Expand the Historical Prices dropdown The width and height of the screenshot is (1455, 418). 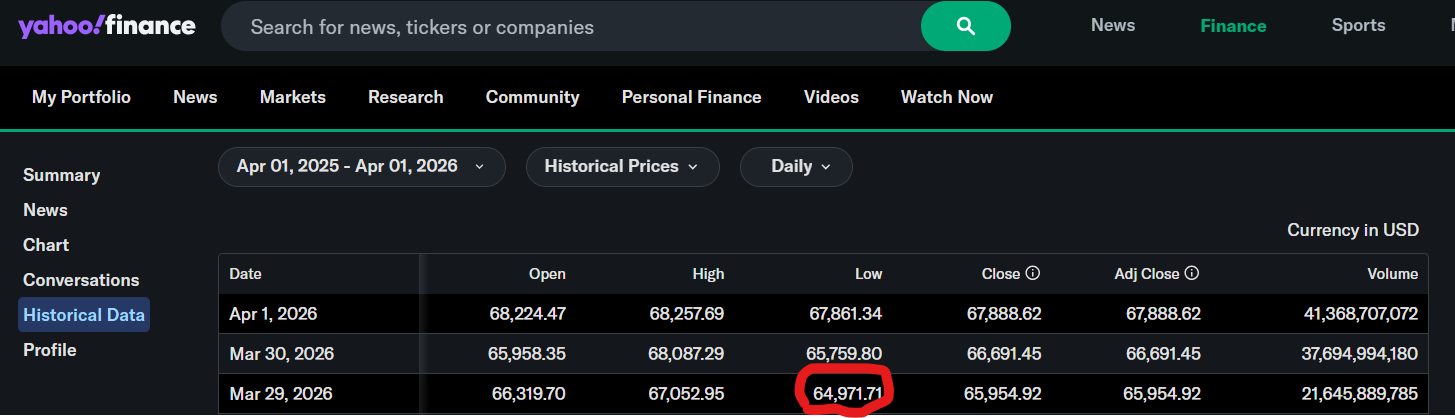coord(622,167)
